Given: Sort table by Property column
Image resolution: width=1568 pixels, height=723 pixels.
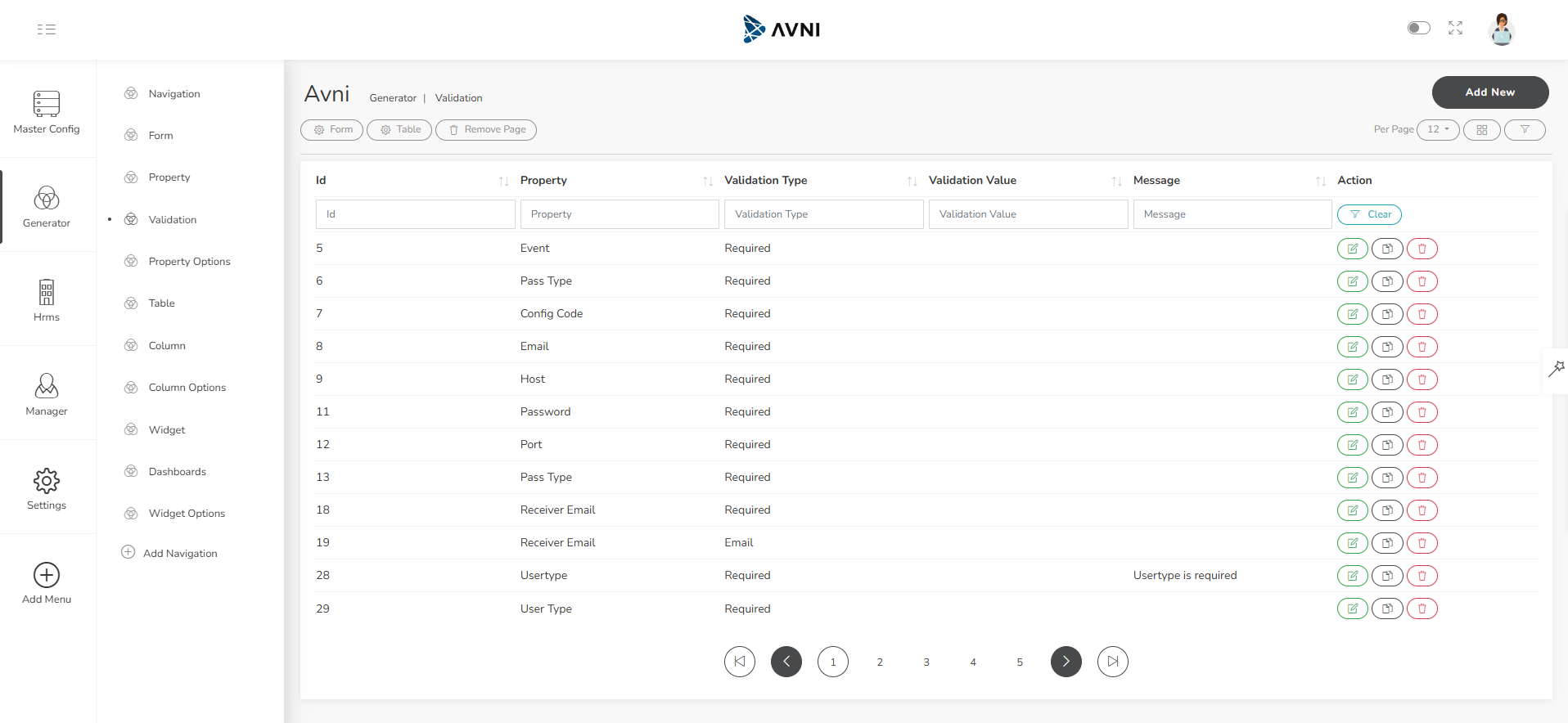Looking at the screenshot, I should (x=707, y=182).
